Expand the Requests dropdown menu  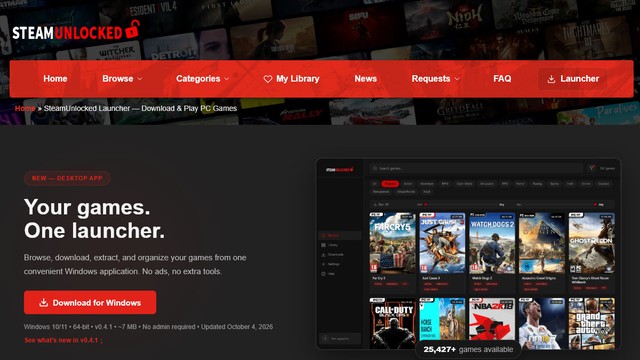click(x=435, y=79)
